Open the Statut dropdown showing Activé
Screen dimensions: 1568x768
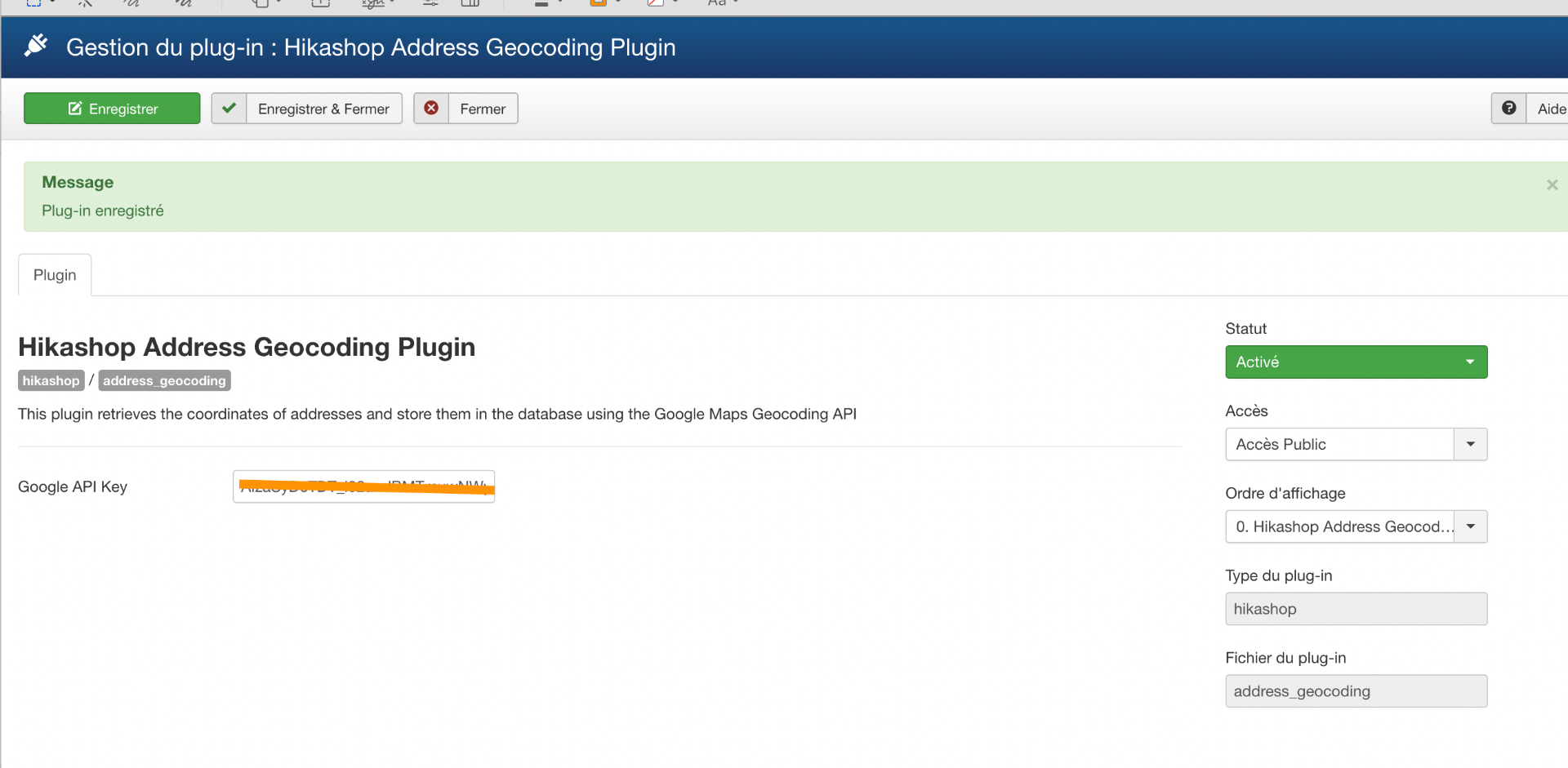point(1356,362)
